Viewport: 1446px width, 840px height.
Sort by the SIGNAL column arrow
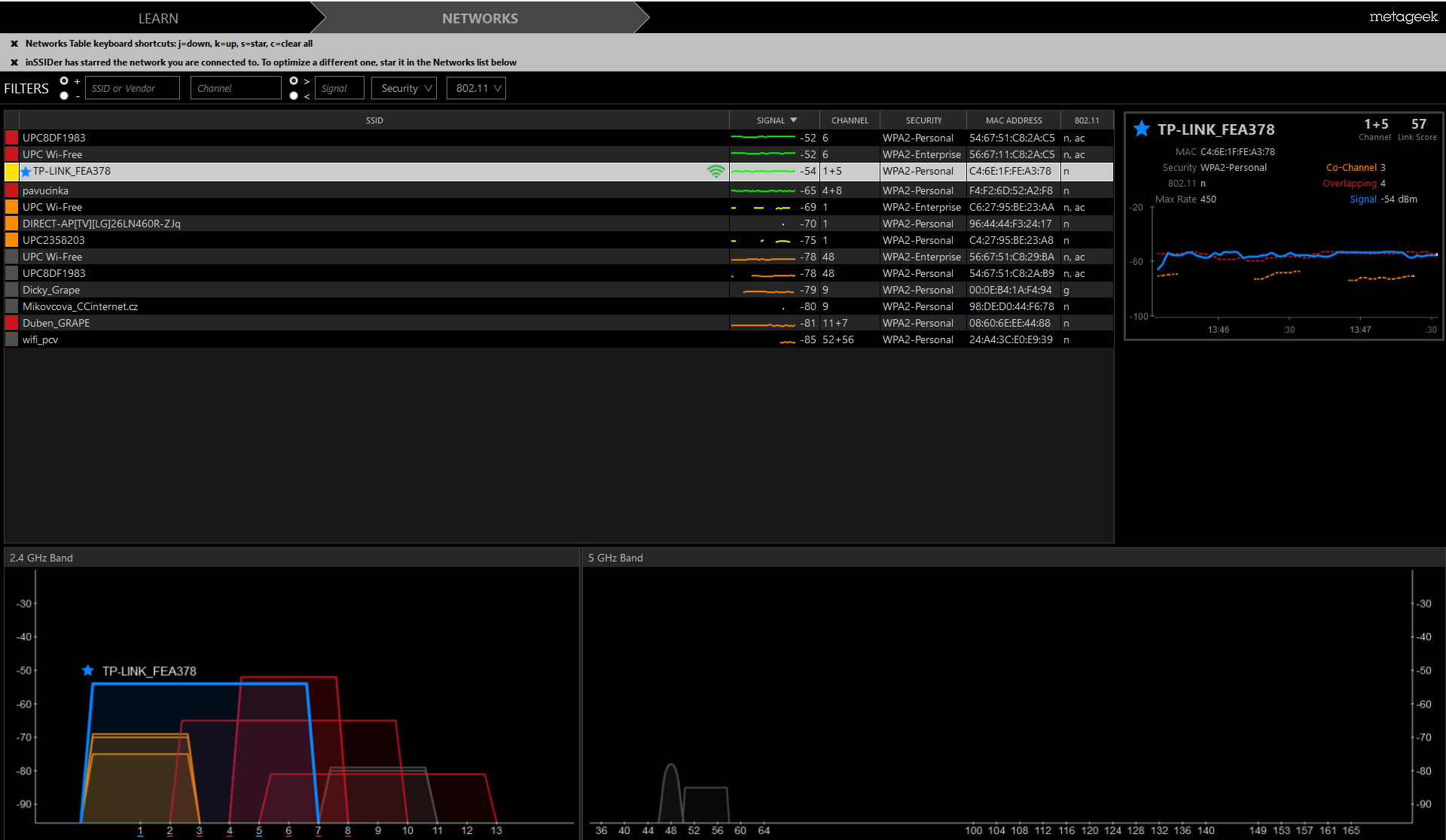click(x=794, y=120)
